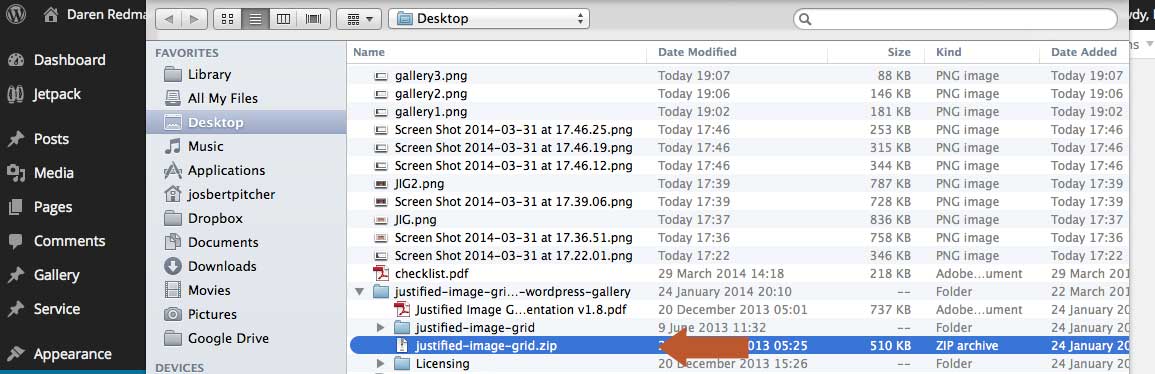Select the justified-image-grid folder row
The image size is (1155, 374).
[738, 328]
